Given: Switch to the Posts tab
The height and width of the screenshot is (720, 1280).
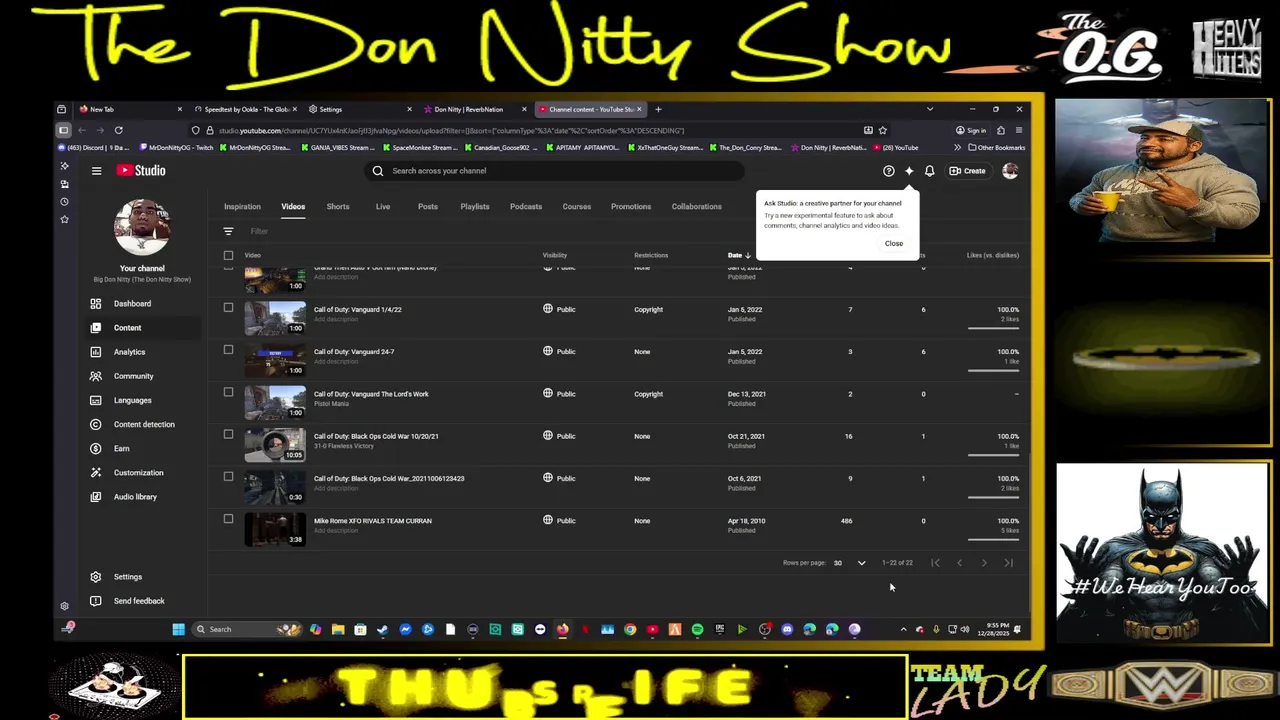Looking at the screenshot, I should coord(428,207).
